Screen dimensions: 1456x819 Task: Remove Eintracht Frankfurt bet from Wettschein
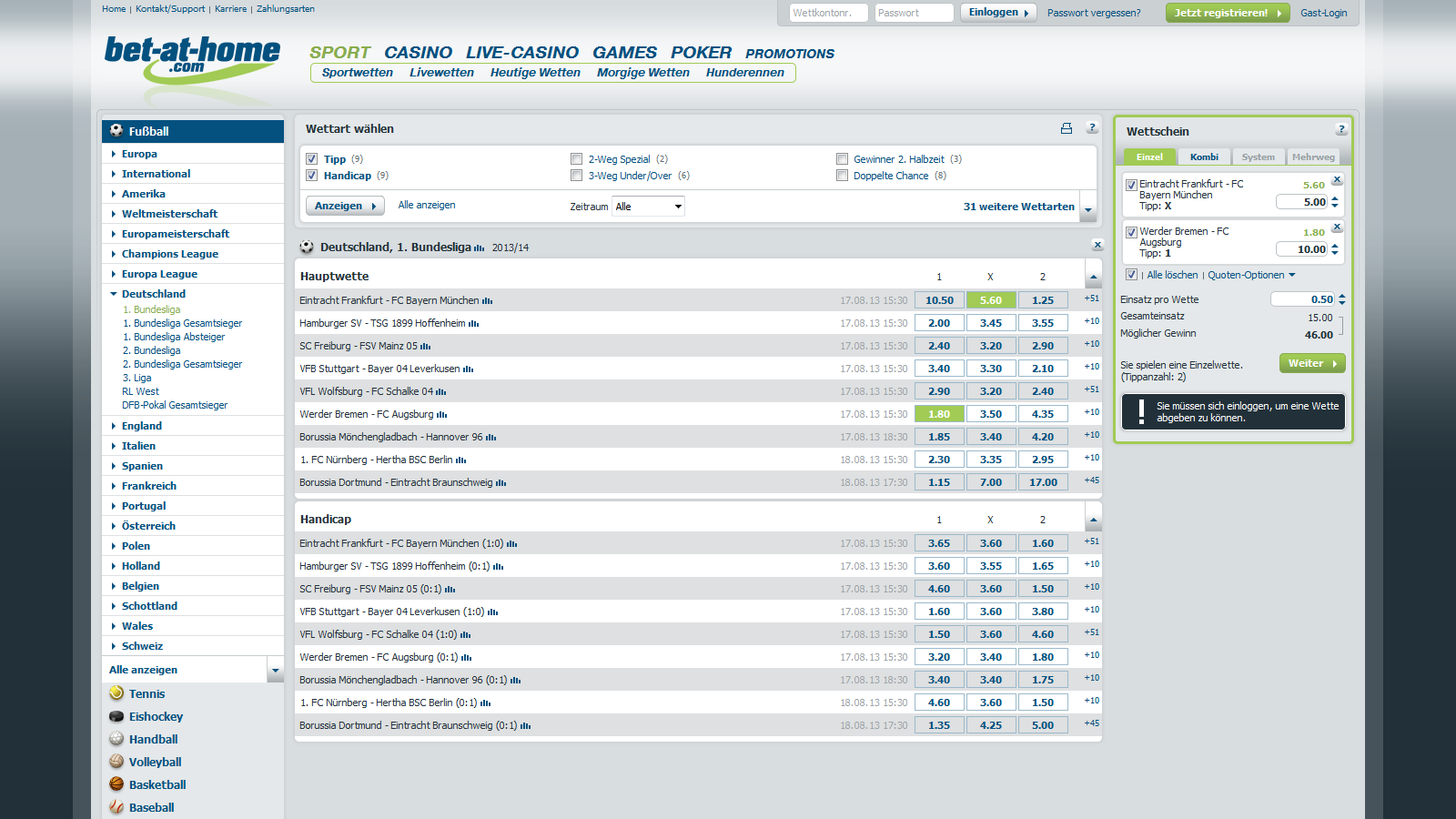[x=1337, y=179]
